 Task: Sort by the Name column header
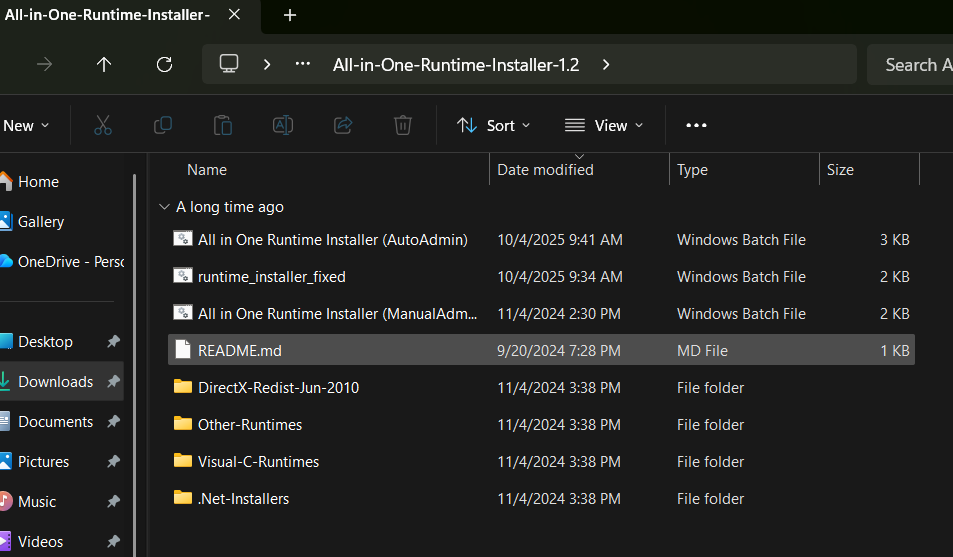click(207, 170)
